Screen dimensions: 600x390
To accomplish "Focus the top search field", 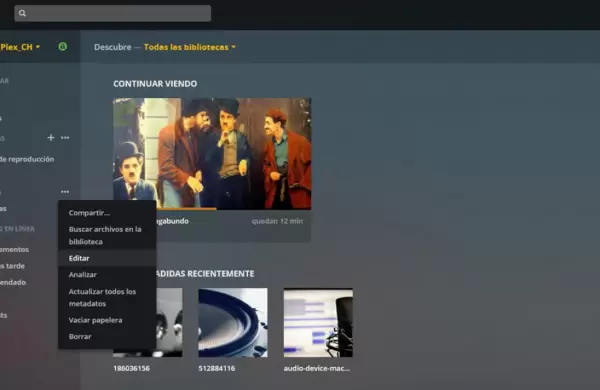I will coord(112,13).
